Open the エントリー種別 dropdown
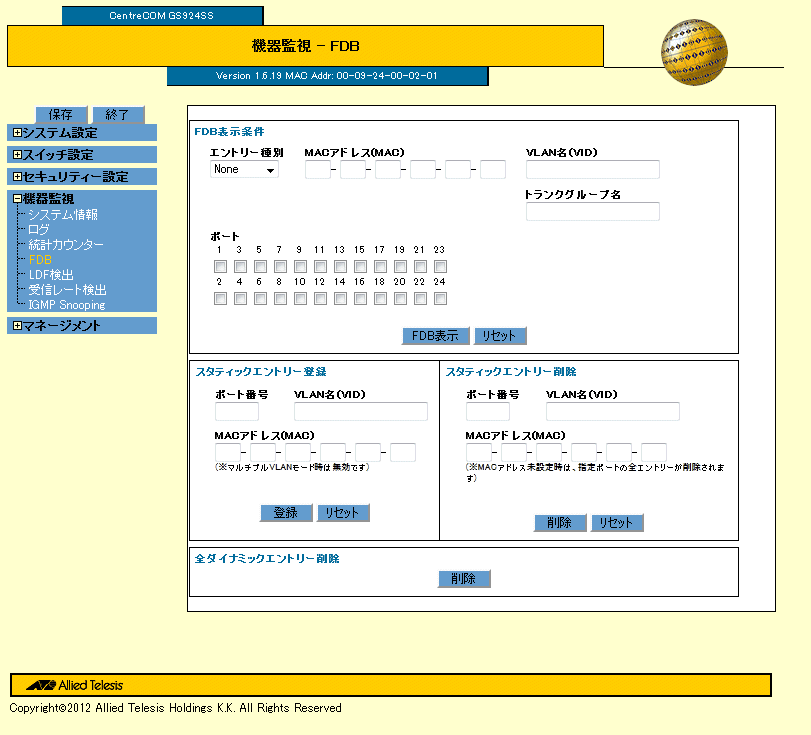811x735 pixels. (x=244, y=170)
